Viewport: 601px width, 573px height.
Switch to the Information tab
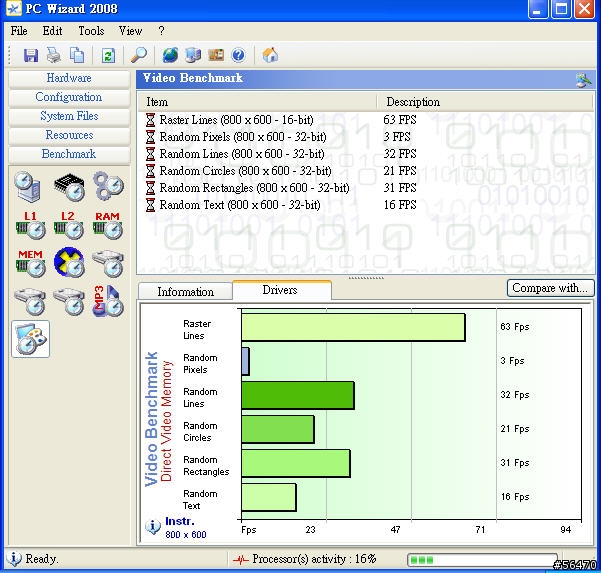pos(186,291)
